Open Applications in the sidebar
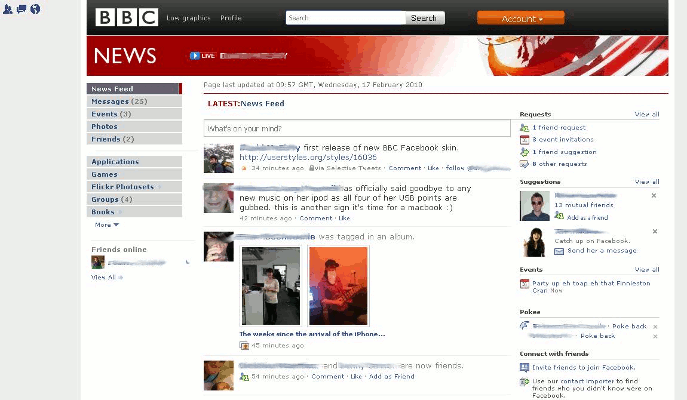This screenshot has height=400, width=687. 134,162
